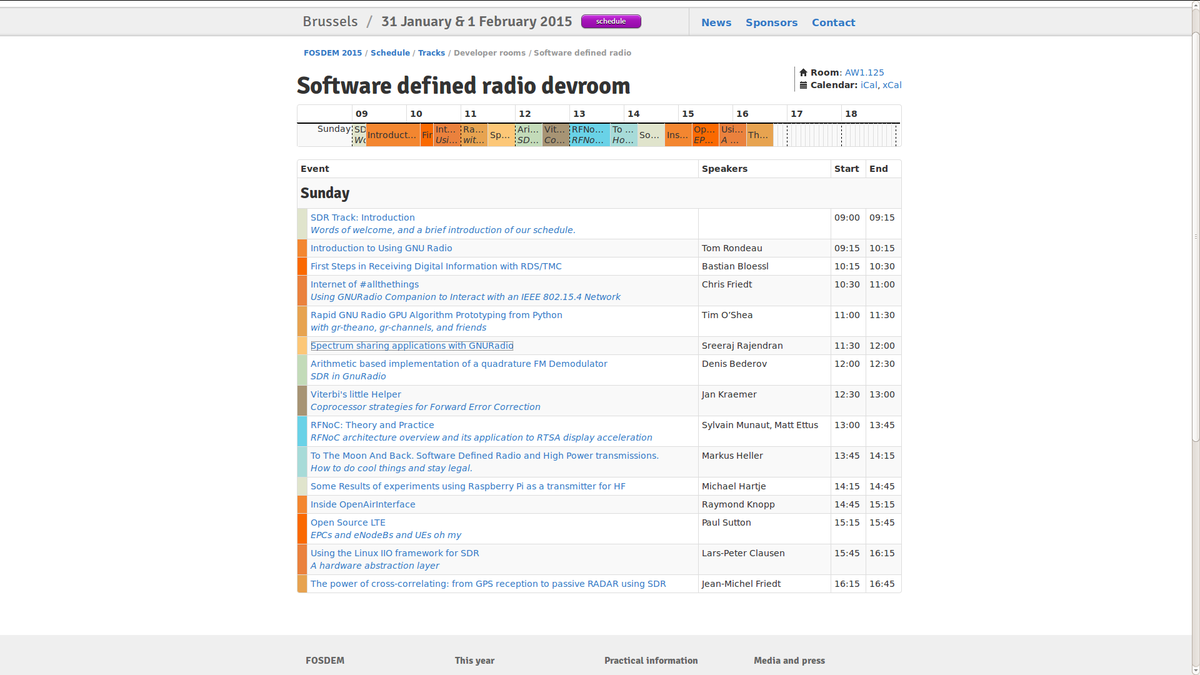Screen dimensions: 1200x675
Task: Click the purple schedule button
Action: pyautogui.click(x=611, y=21)
